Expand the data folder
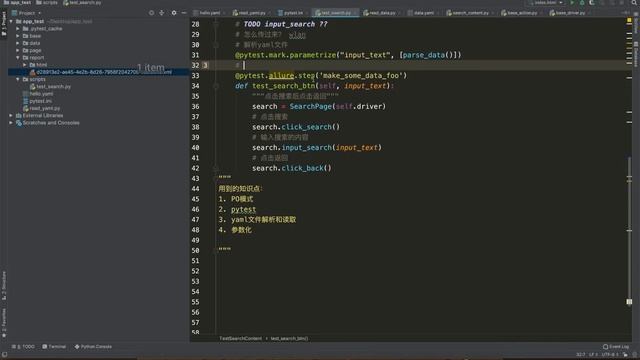This screenshot has height=360, width=640. pos(18,43)
